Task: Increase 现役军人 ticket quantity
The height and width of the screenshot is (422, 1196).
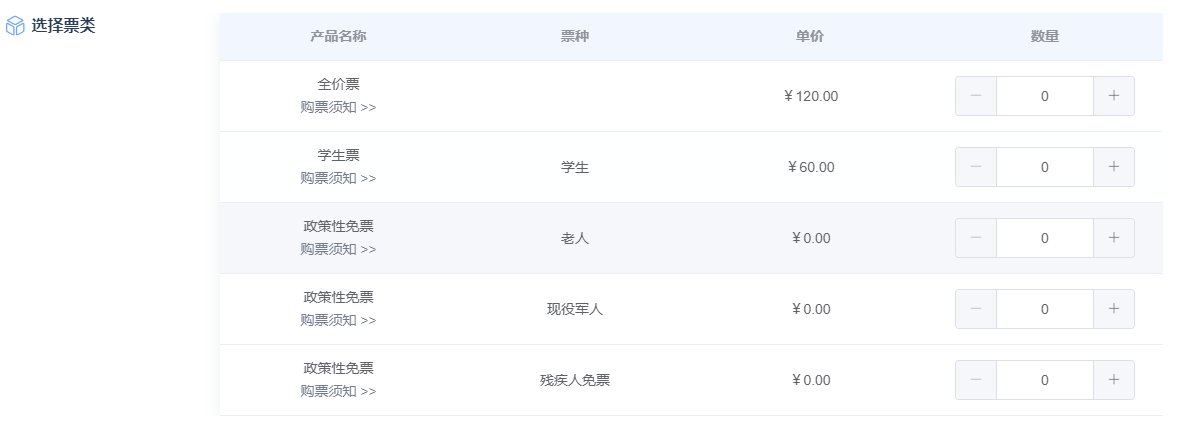Action: [x=1113, y=309]
